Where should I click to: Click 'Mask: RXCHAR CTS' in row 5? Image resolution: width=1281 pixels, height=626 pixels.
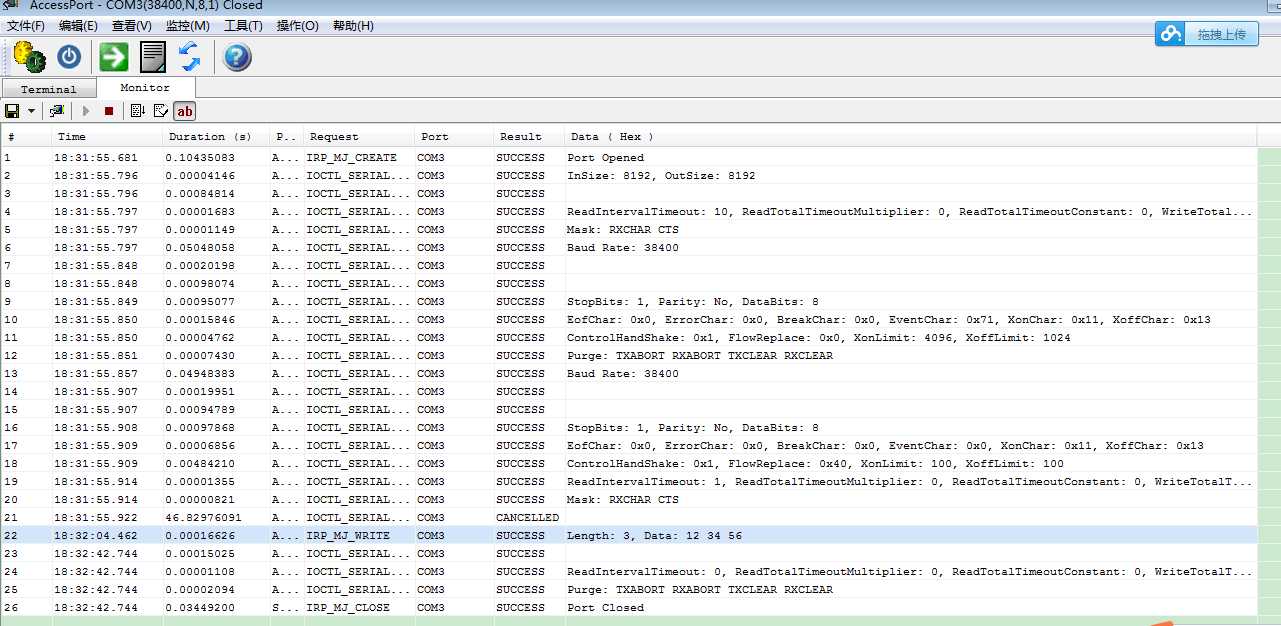pos(623,230)
